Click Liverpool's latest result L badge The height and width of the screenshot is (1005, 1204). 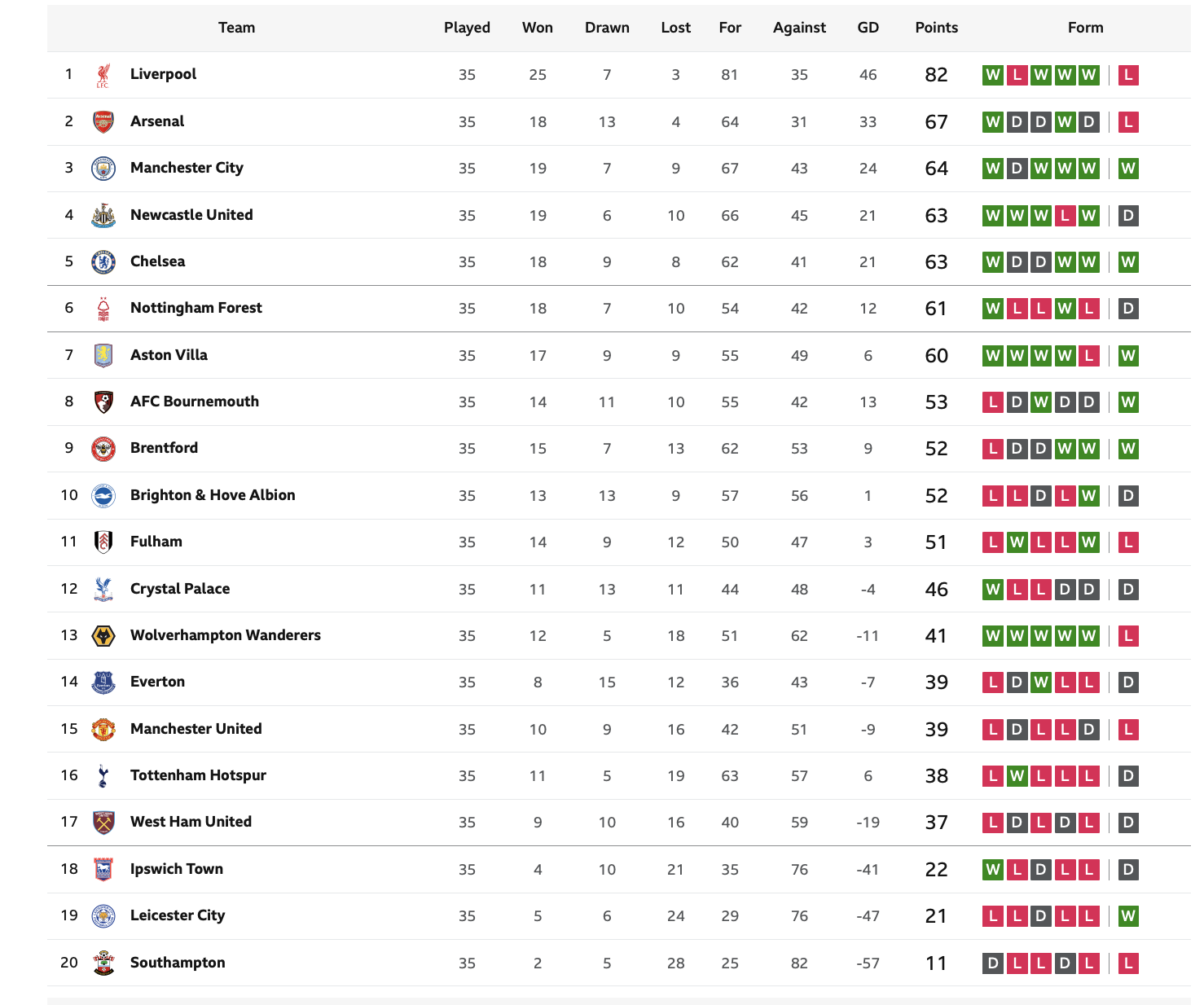[1128, 75]
